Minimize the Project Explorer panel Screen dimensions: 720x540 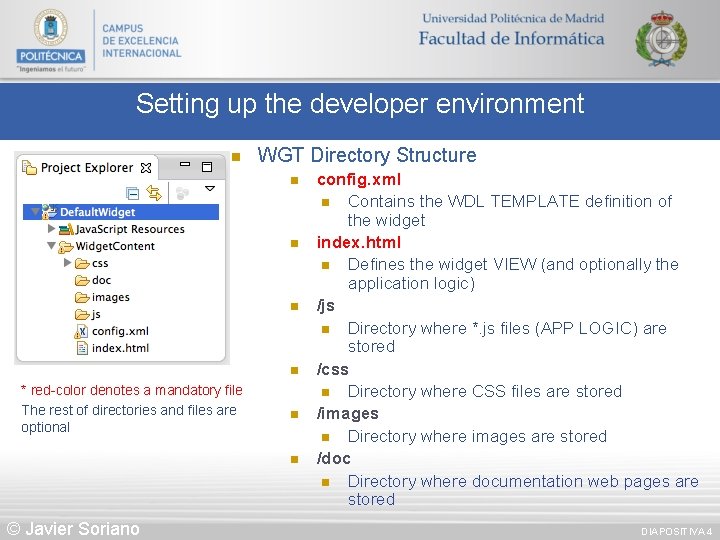coord(185,164)
